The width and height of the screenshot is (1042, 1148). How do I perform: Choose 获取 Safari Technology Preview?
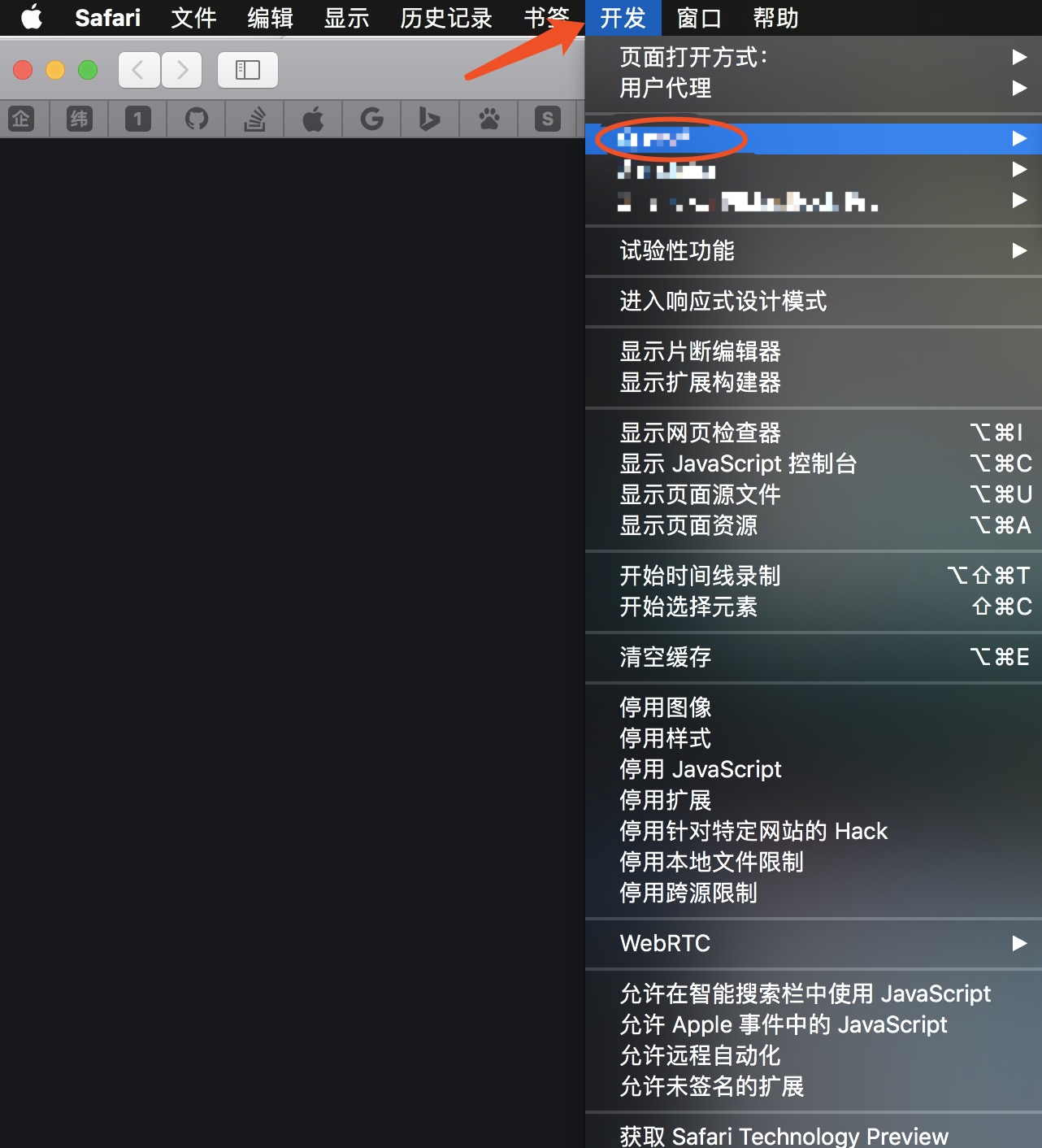[814, 1135]
